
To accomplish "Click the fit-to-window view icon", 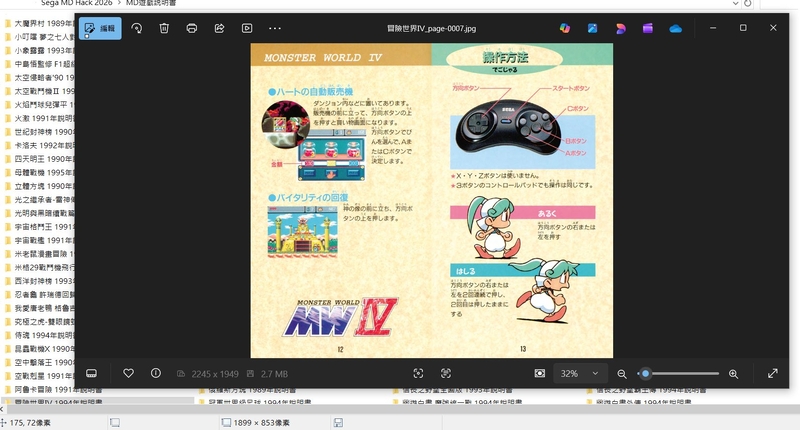I will click(x=540, y=373).
